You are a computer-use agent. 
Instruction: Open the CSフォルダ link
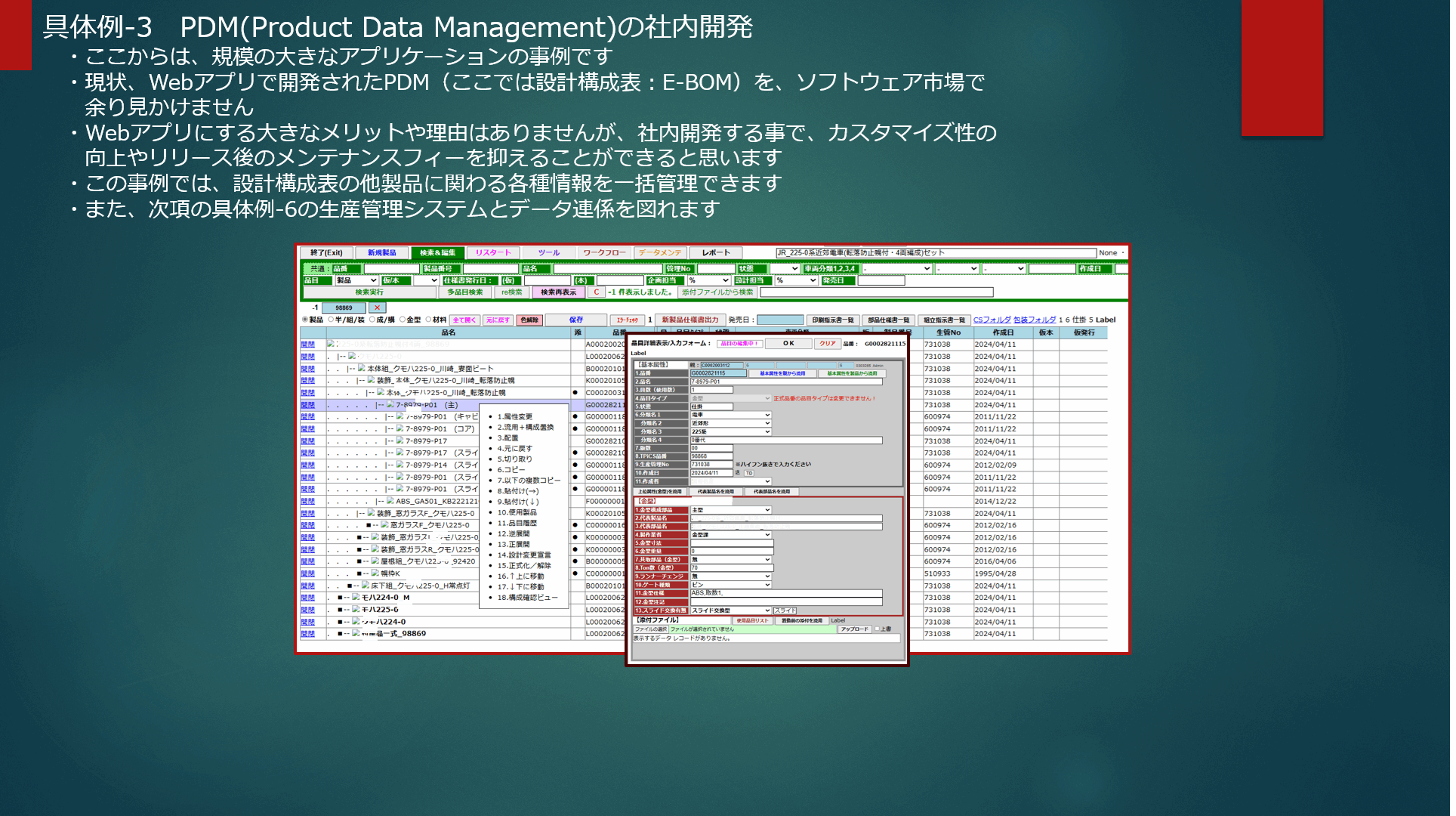pos(992,320)
